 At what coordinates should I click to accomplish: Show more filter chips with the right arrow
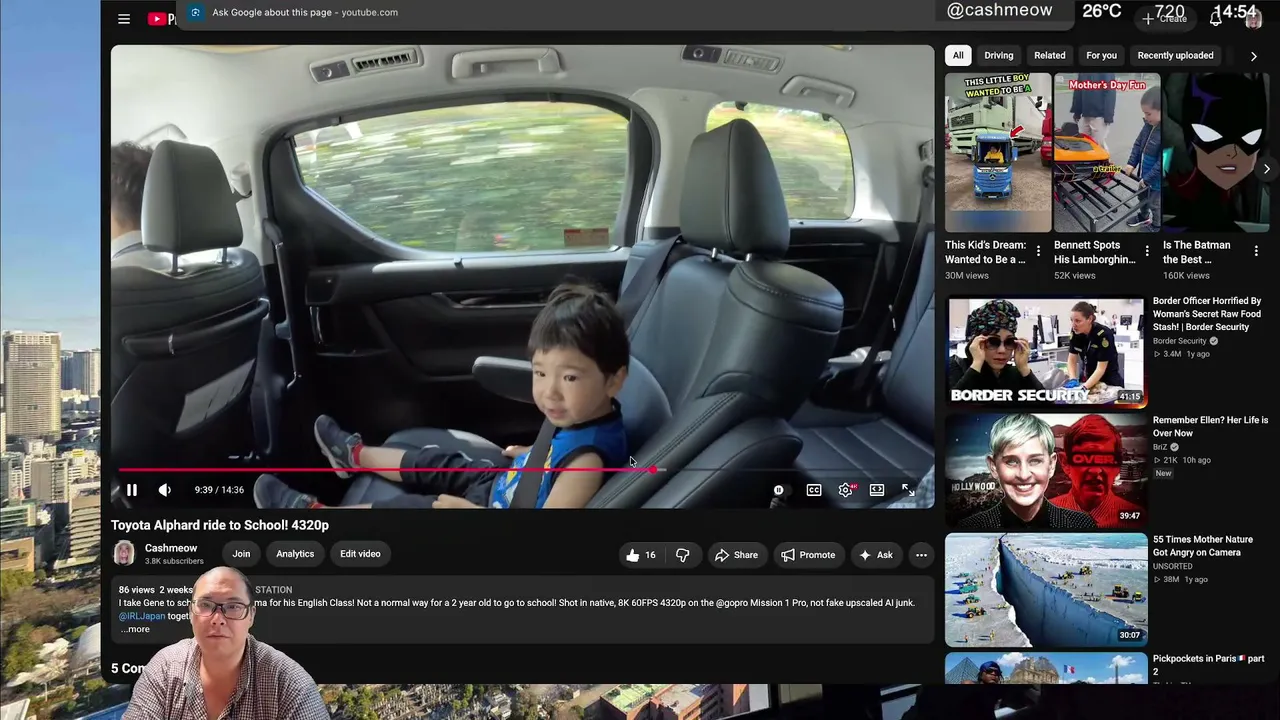(1254, 56)
